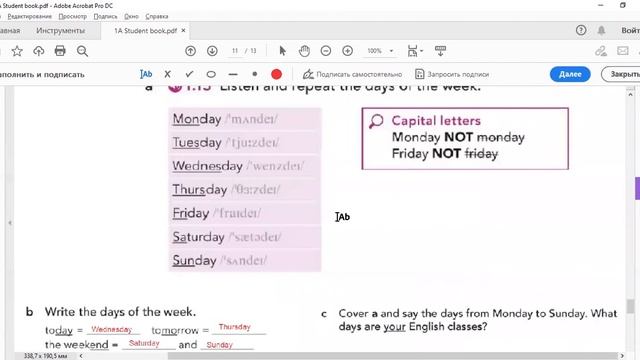This screenshot has width=640, height=360.
Task: Click the scrolling mode keyboard icon
Action: (x=440, y=51)
